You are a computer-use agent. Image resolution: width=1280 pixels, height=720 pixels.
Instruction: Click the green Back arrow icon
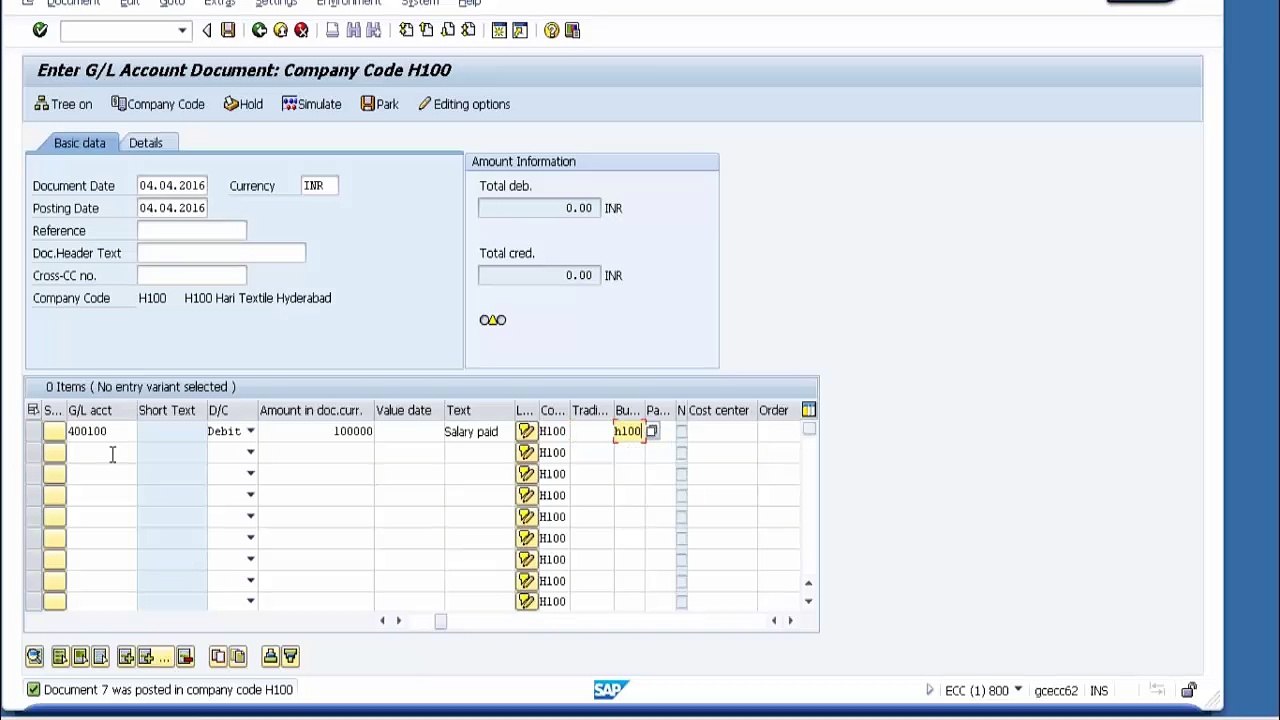coord(259,30)
